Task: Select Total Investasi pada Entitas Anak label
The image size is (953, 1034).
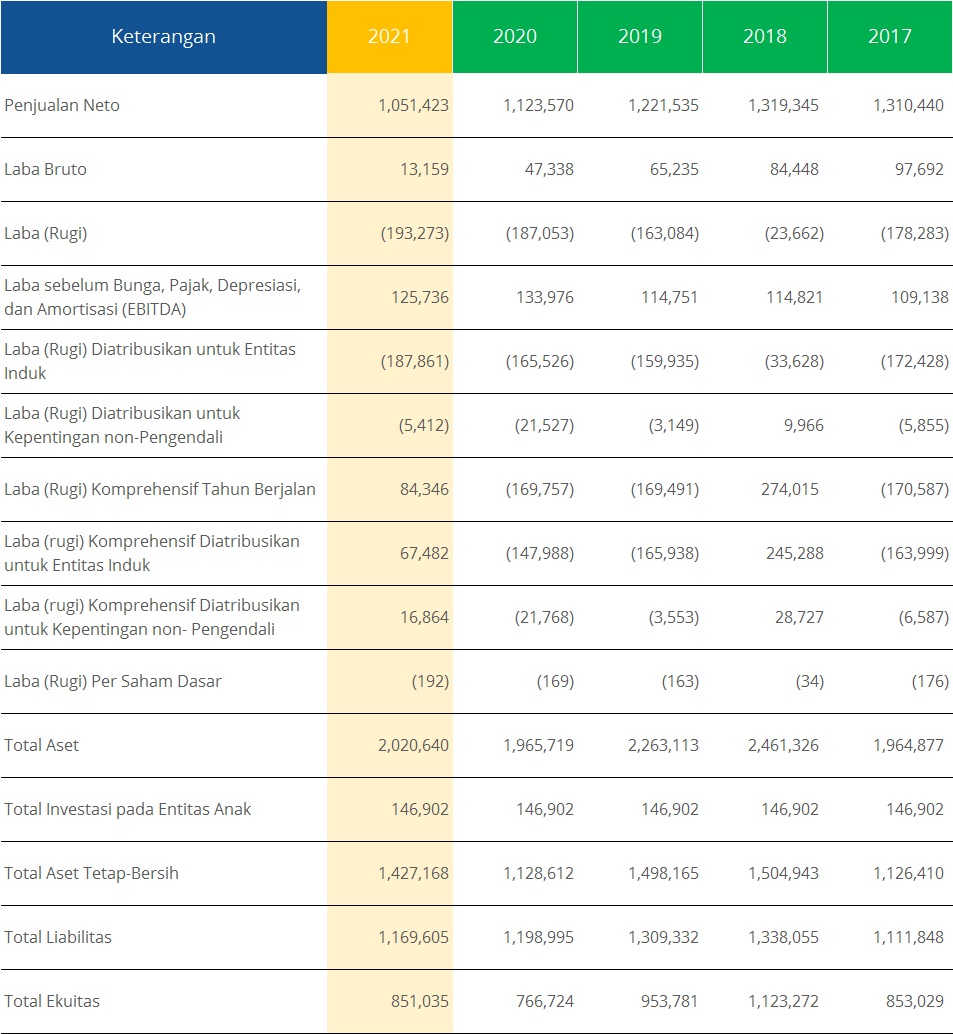Action: point(127,809)
